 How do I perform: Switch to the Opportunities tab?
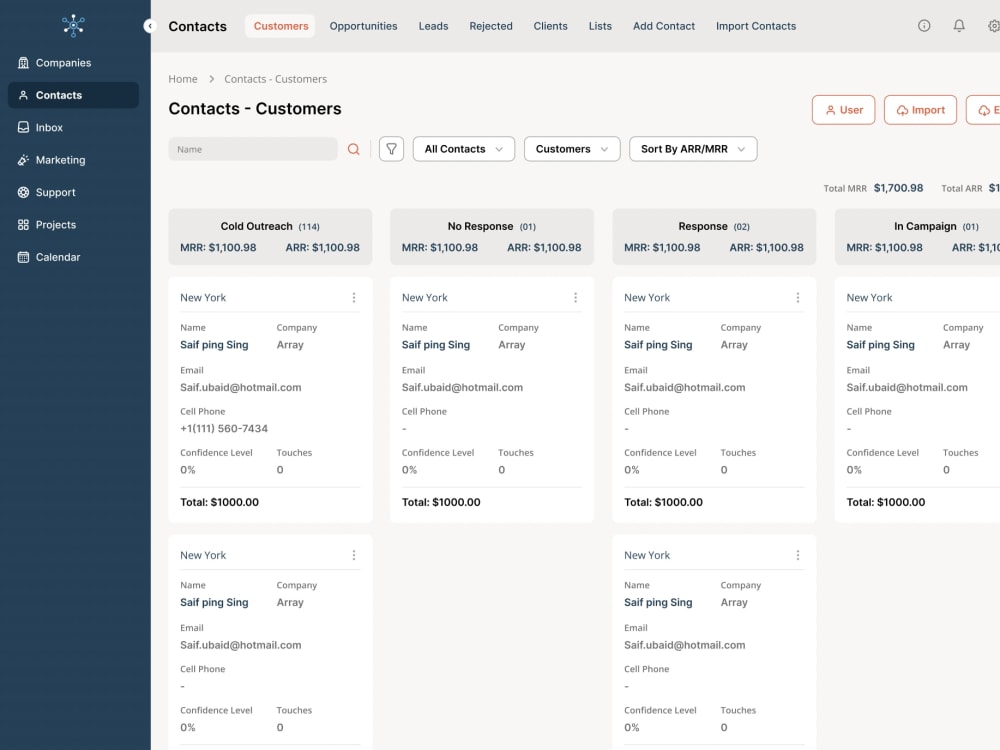coord(364,26)
